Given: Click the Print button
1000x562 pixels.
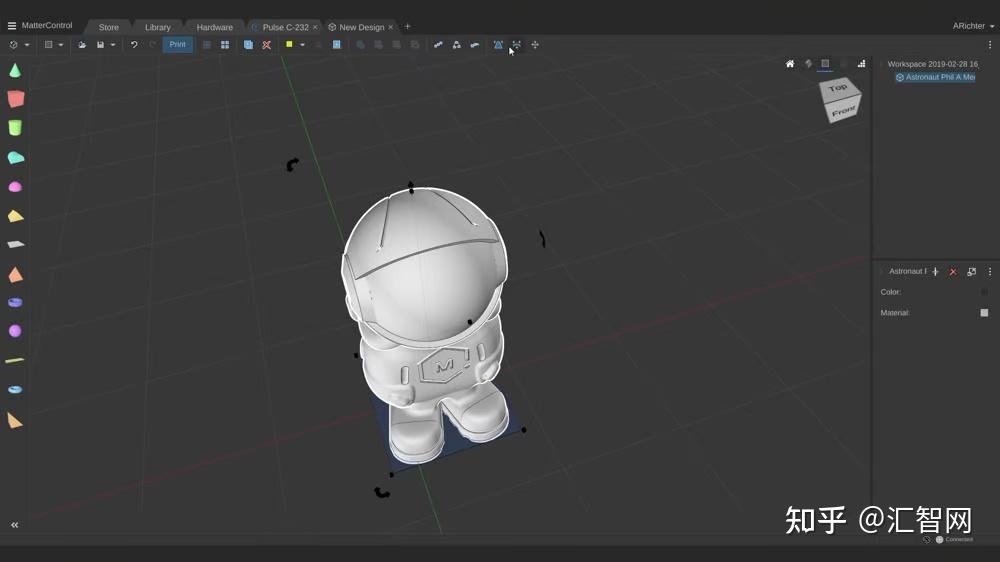Looking at the screenshot, I should pos(177,45).
